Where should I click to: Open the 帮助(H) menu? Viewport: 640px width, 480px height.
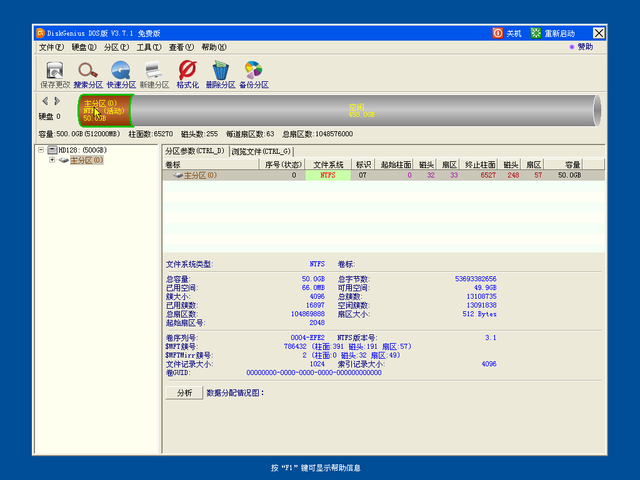tap(214, 47)
